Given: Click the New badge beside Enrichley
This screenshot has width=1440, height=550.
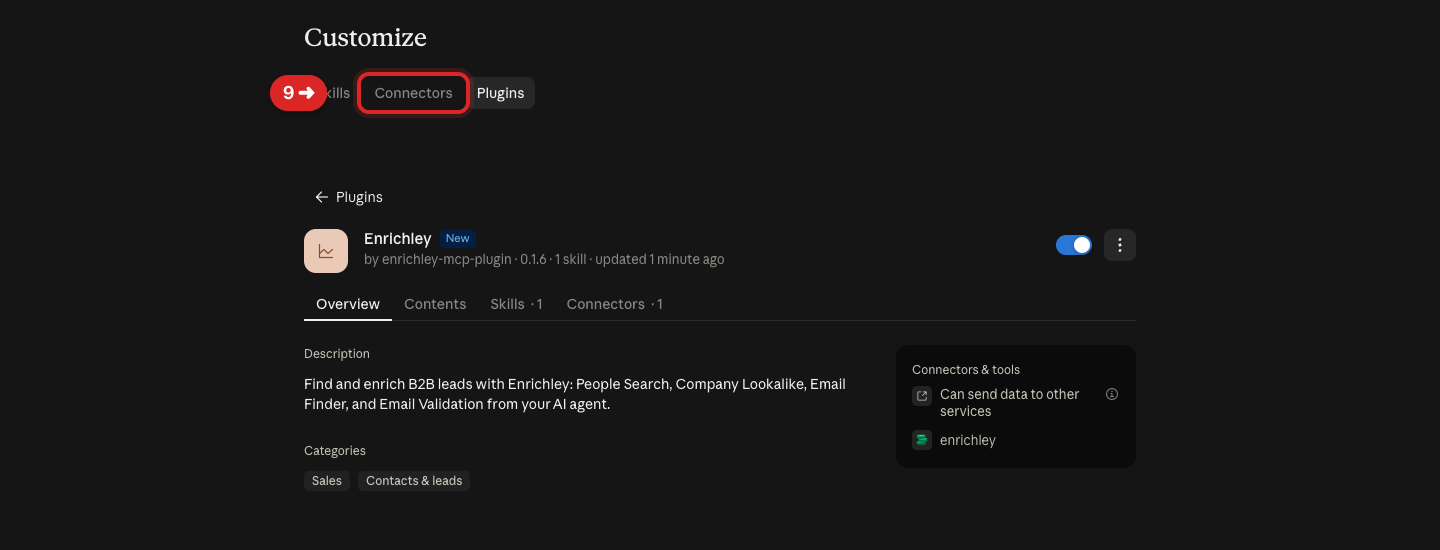Looking at the screenshot, I should click(457, 238).
